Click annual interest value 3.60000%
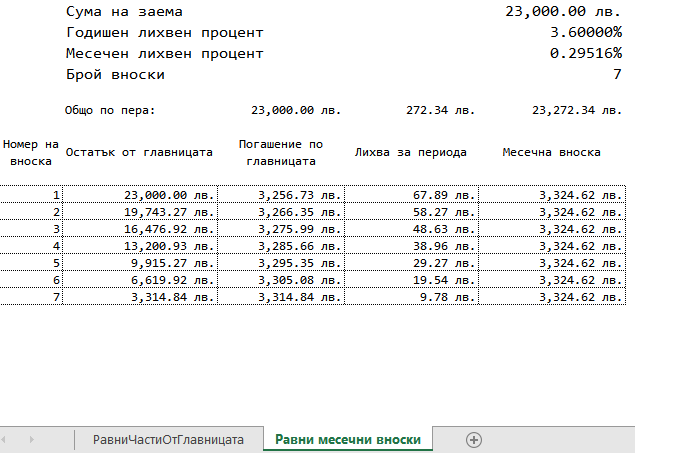Image resolution: width=677 pixels, height=471 pixels. coord(586,32)
